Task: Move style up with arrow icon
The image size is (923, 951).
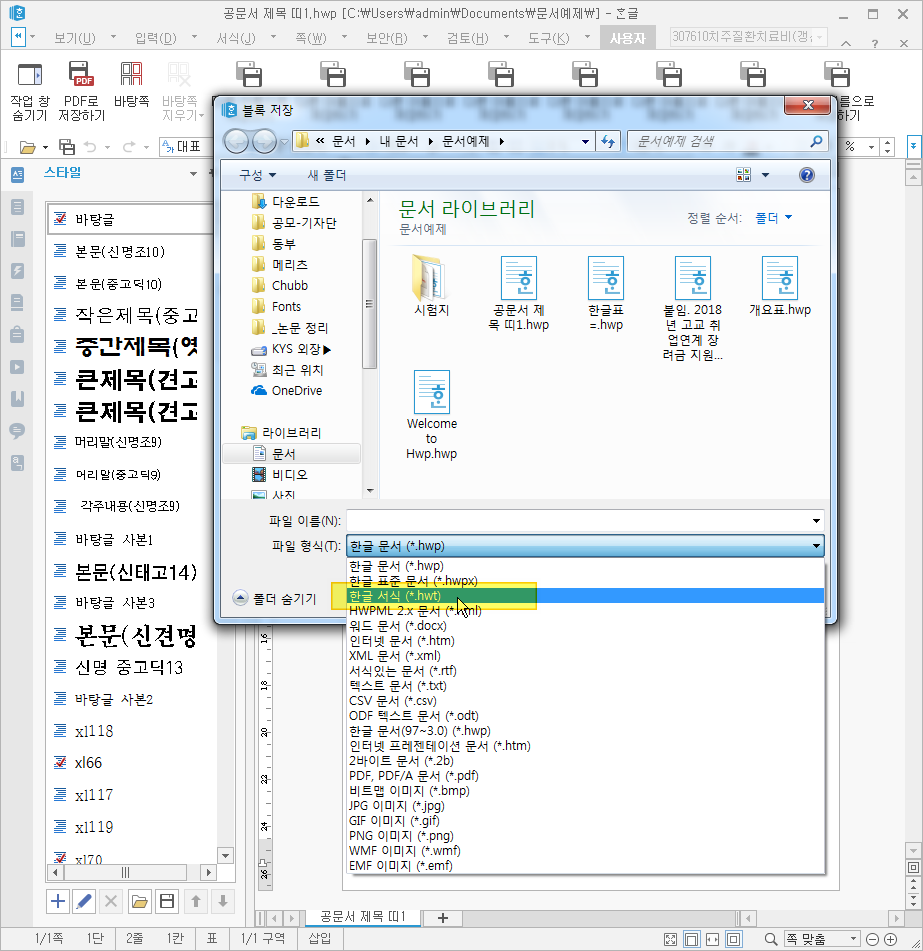Action: pos(196,901)
